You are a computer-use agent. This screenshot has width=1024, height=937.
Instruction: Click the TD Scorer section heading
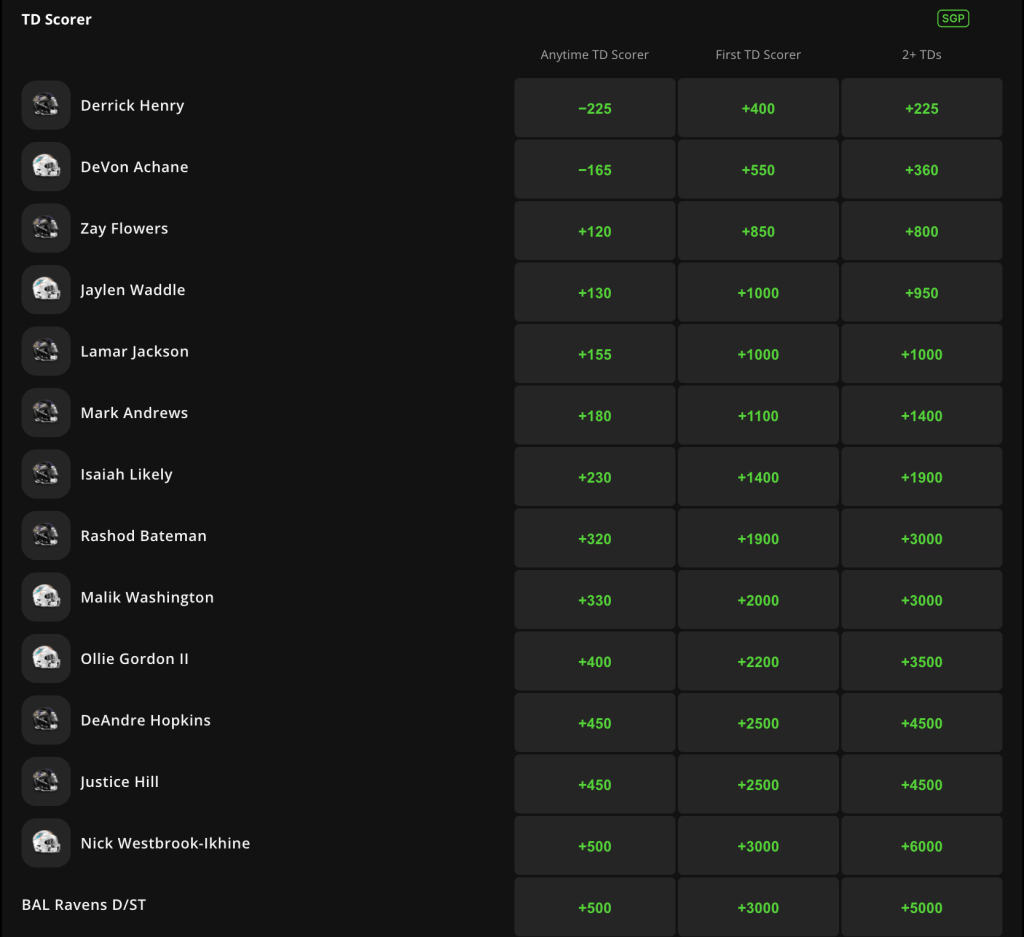57,19
